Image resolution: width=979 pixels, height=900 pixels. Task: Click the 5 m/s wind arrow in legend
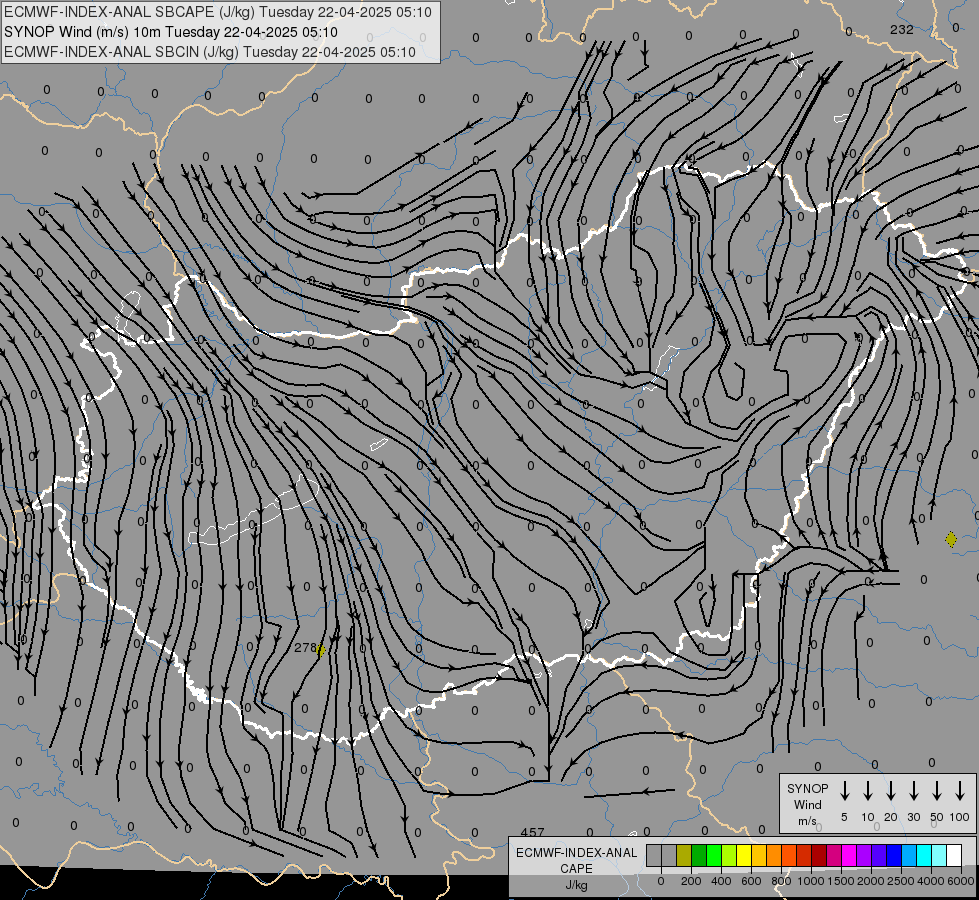click(844, 791)
